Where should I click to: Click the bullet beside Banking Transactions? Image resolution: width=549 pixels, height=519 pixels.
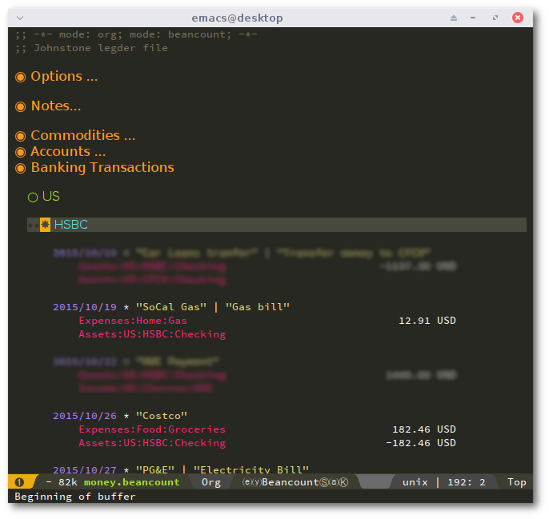(20, 168)
